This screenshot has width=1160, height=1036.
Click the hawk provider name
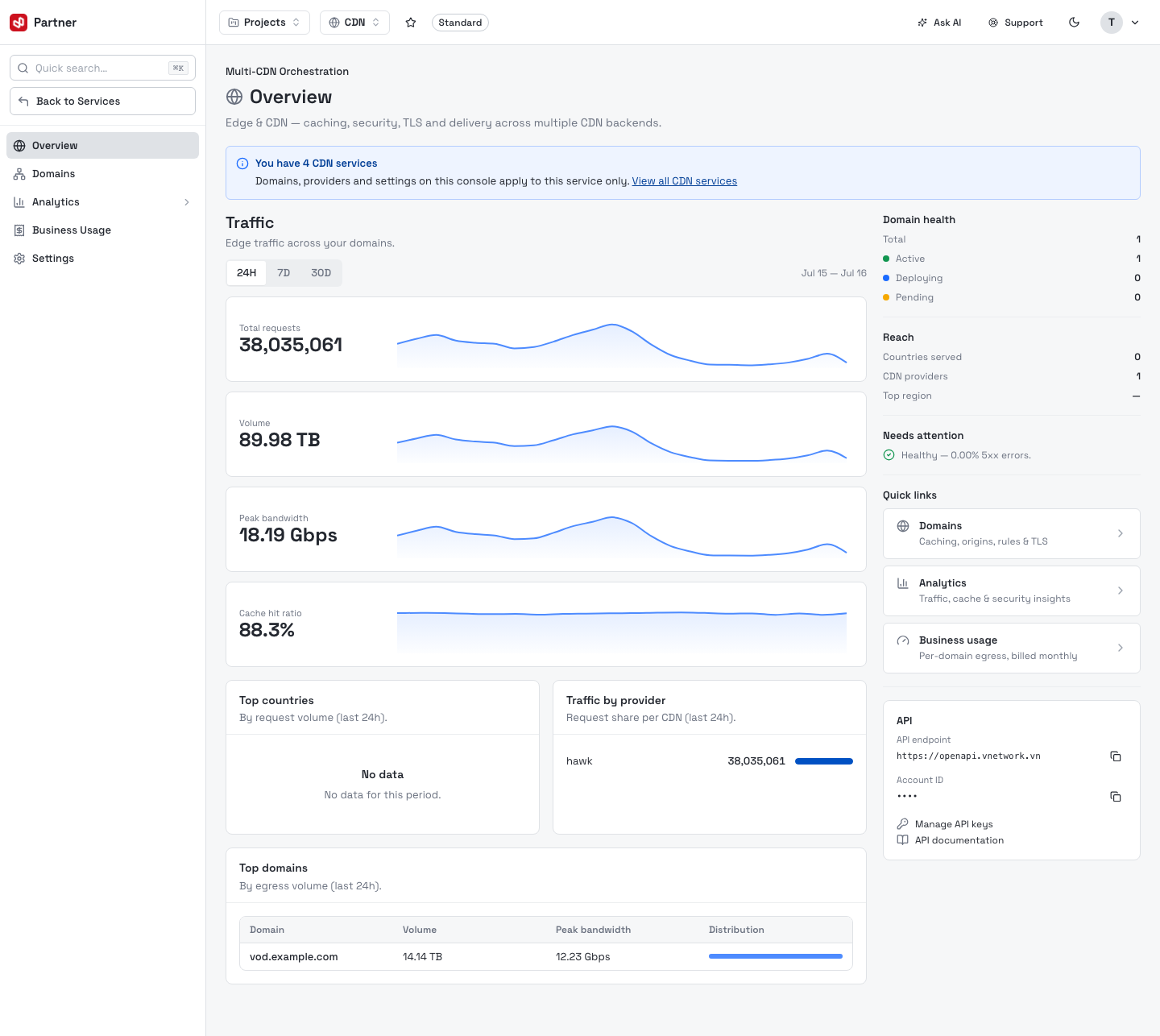(x=579, y=761)
